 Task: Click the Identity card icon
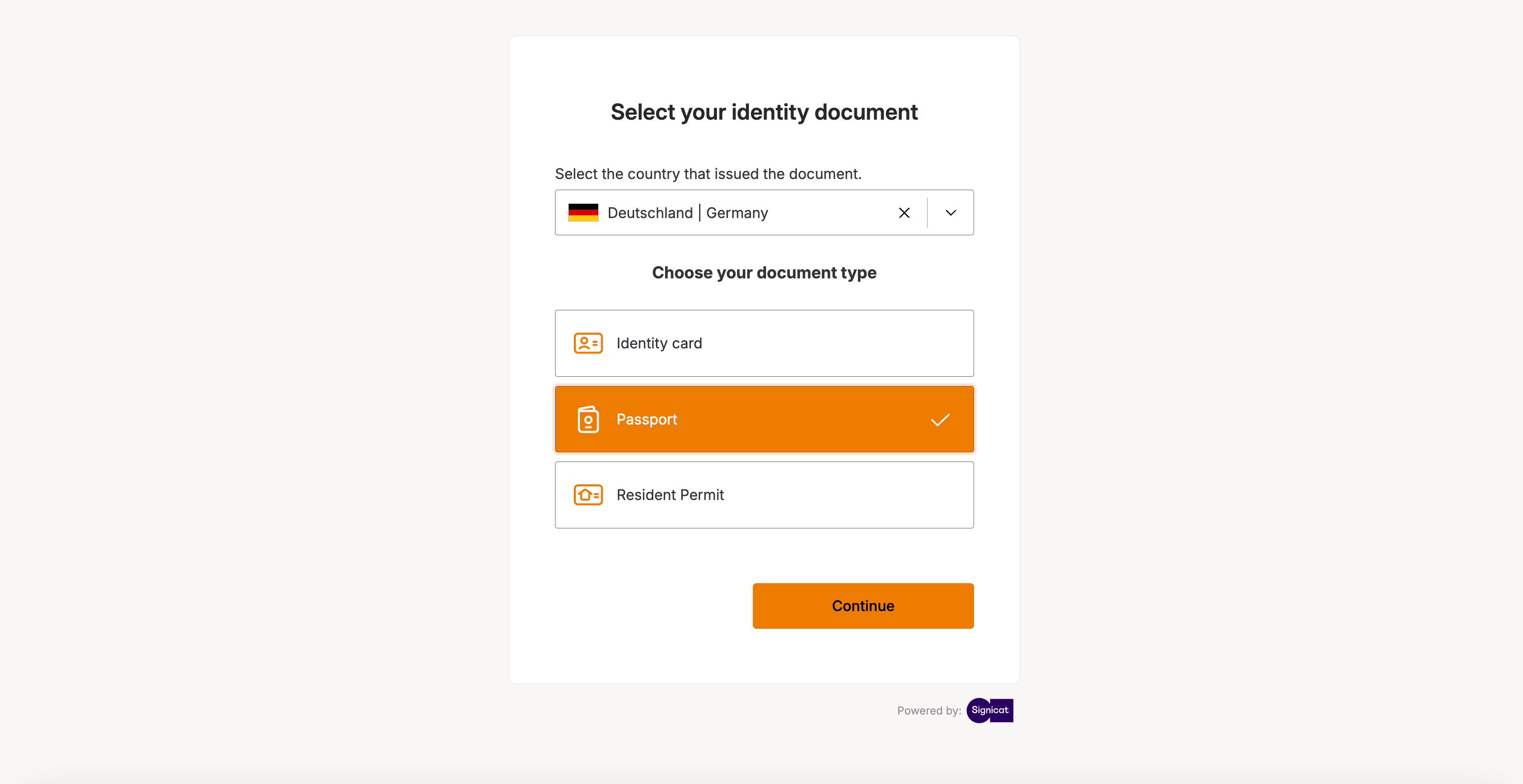pyautogui.click(x=587, y=343)
